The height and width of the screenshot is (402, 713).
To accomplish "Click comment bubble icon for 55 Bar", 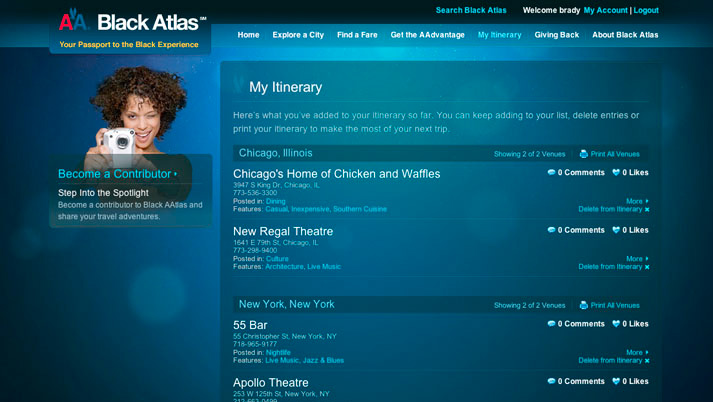I will [x=552, y=324].
